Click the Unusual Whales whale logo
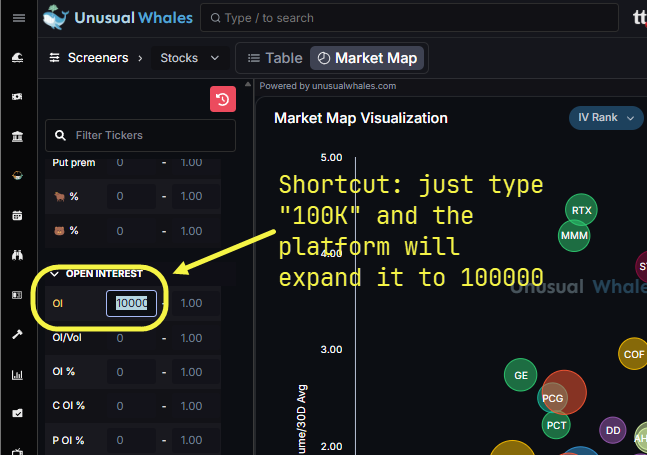The image size is (647, 455). [56, 17]
